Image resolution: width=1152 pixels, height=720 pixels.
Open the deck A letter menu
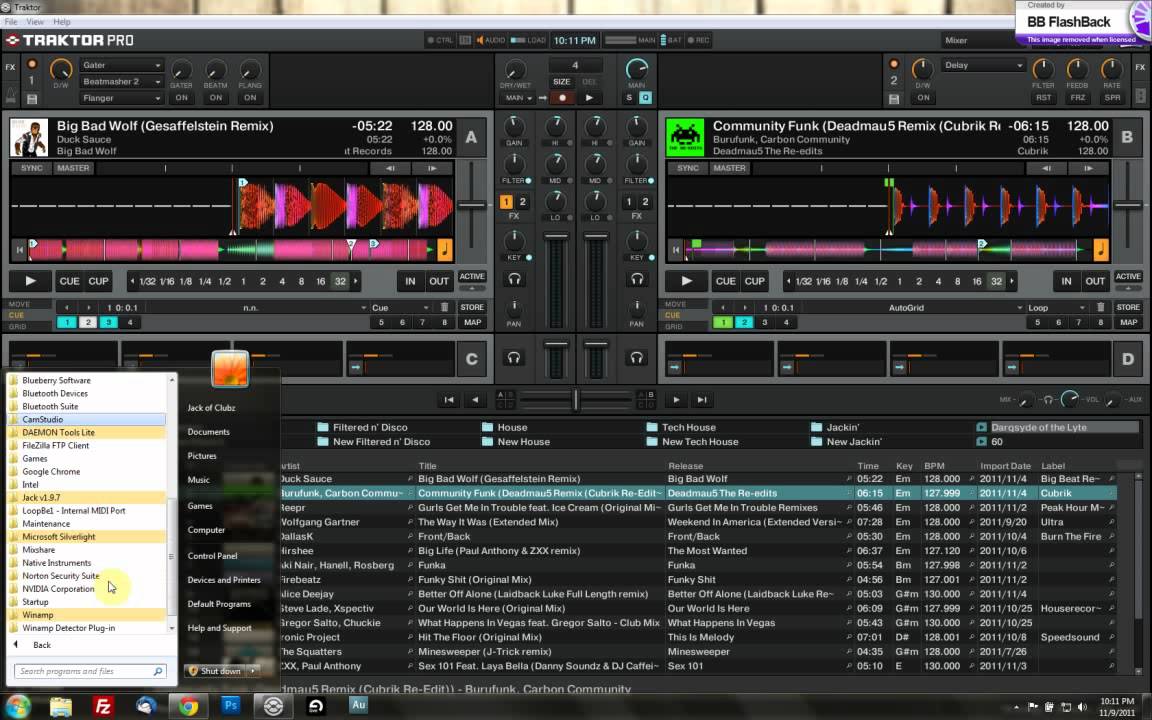pos(471,137)
